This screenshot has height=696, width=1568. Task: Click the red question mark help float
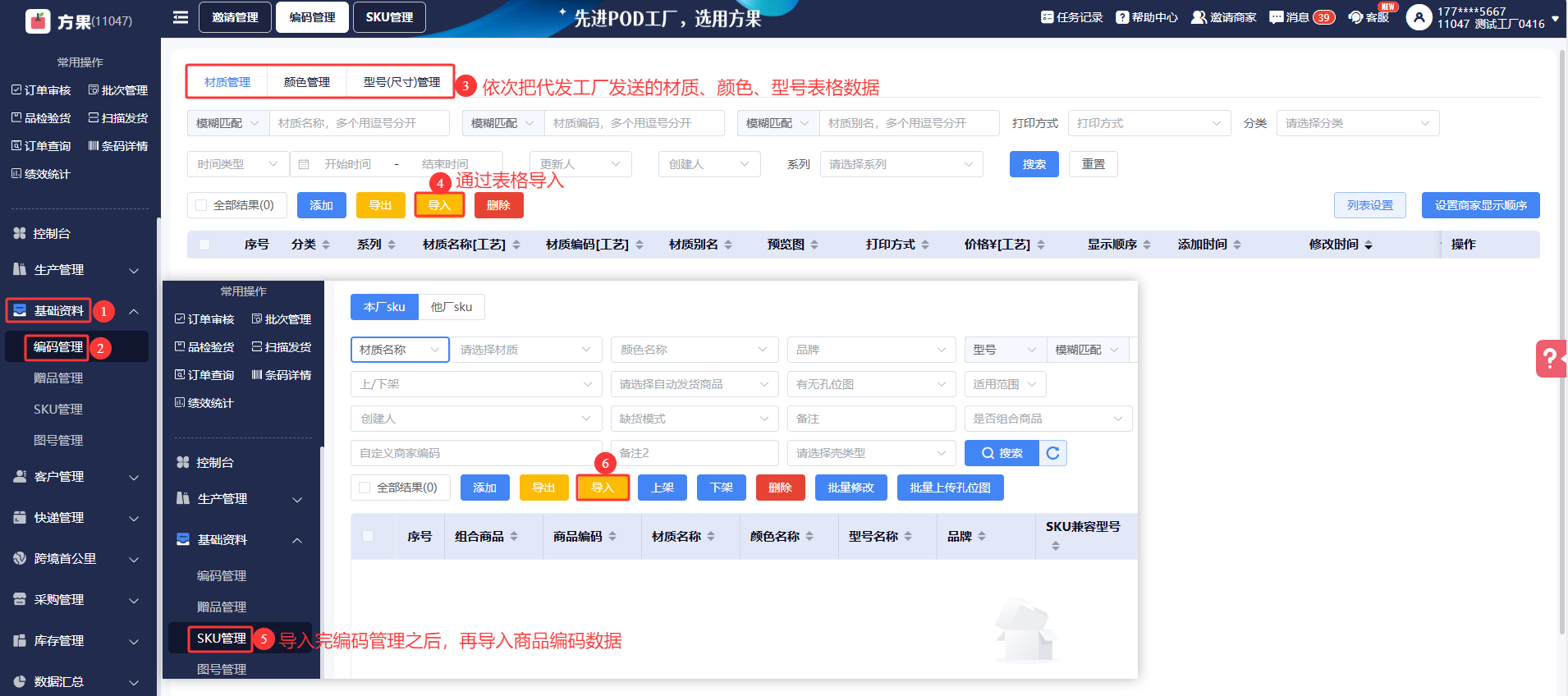(1550, 359)
